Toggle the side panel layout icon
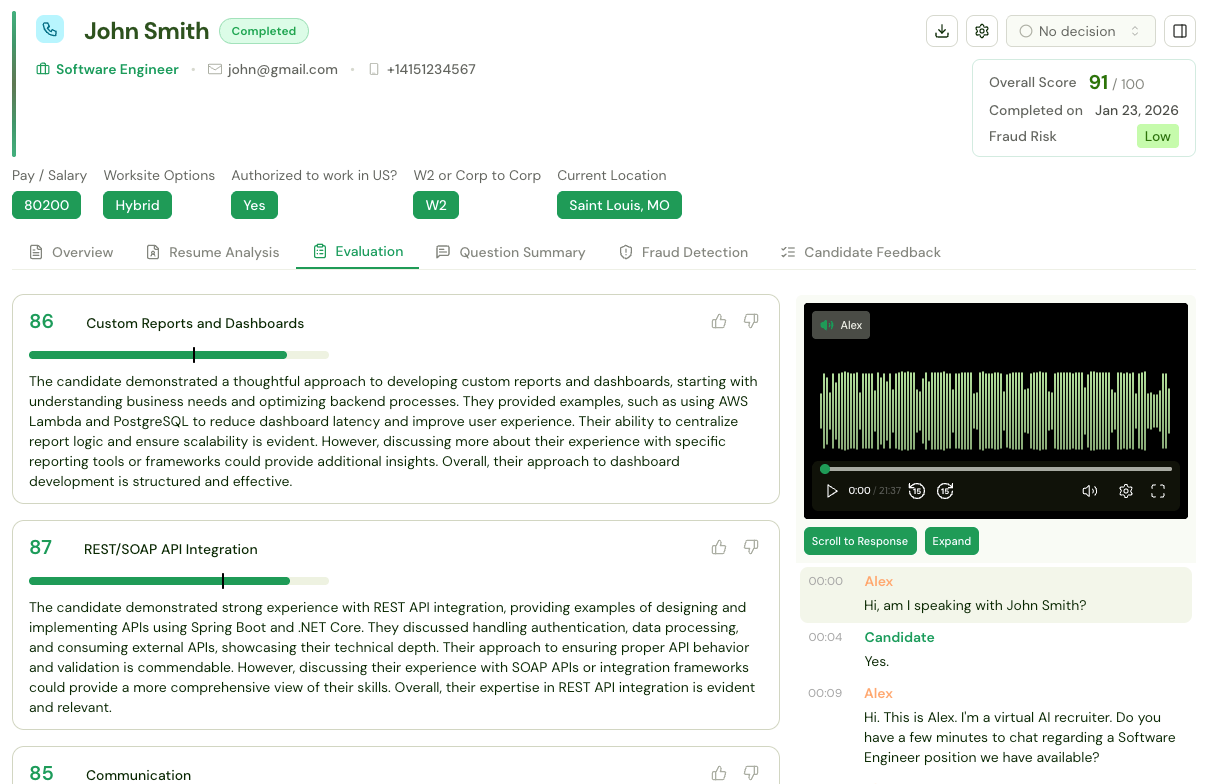 click(1180, 31)
